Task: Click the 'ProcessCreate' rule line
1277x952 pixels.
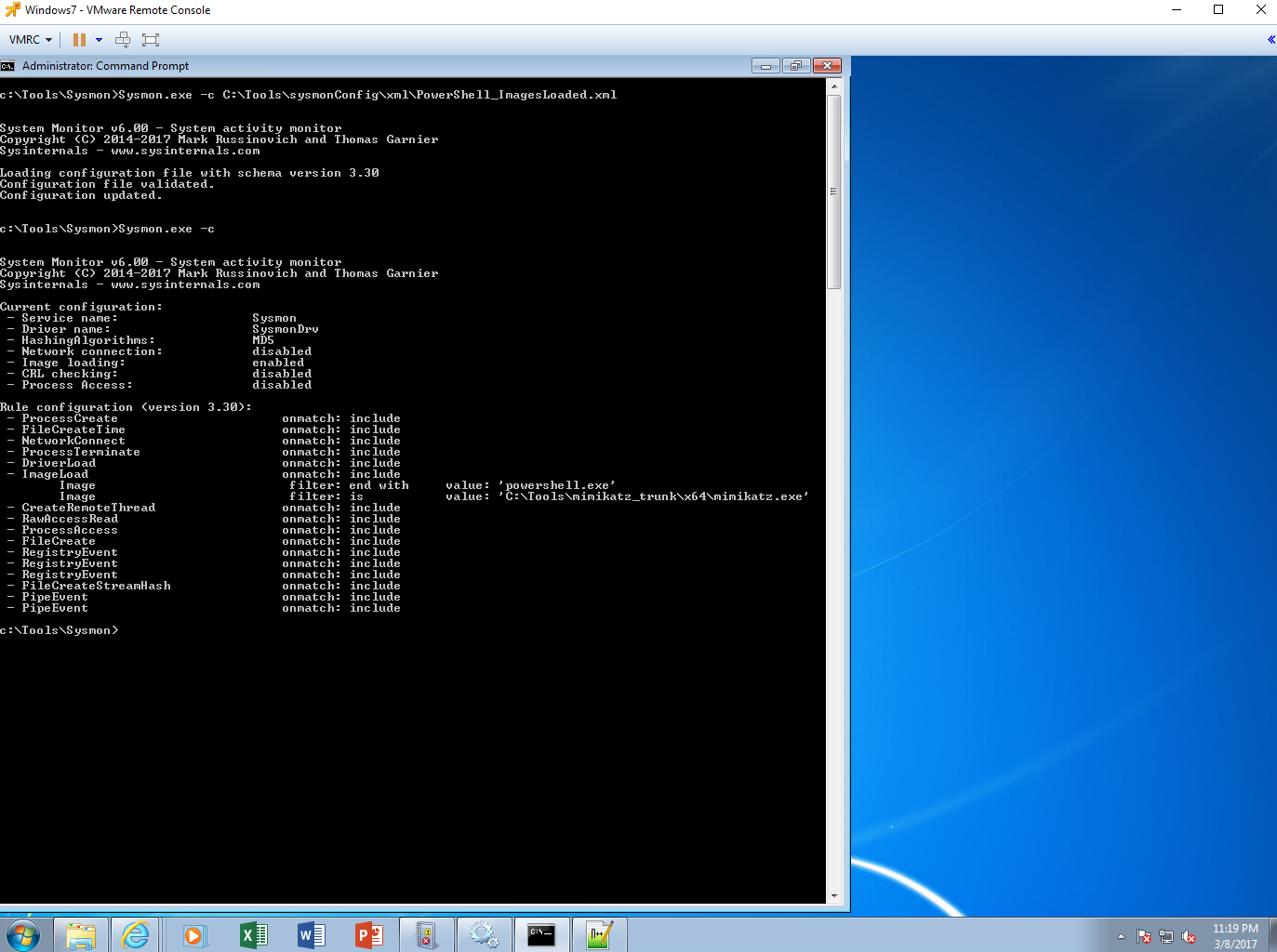Action: click(203, 418)
